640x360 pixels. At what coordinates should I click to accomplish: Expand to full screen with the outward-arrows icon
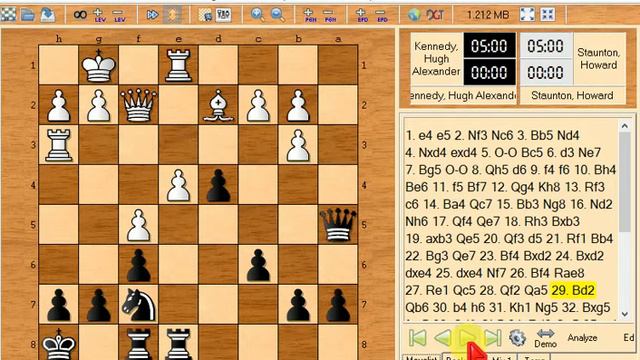[527, 15]
